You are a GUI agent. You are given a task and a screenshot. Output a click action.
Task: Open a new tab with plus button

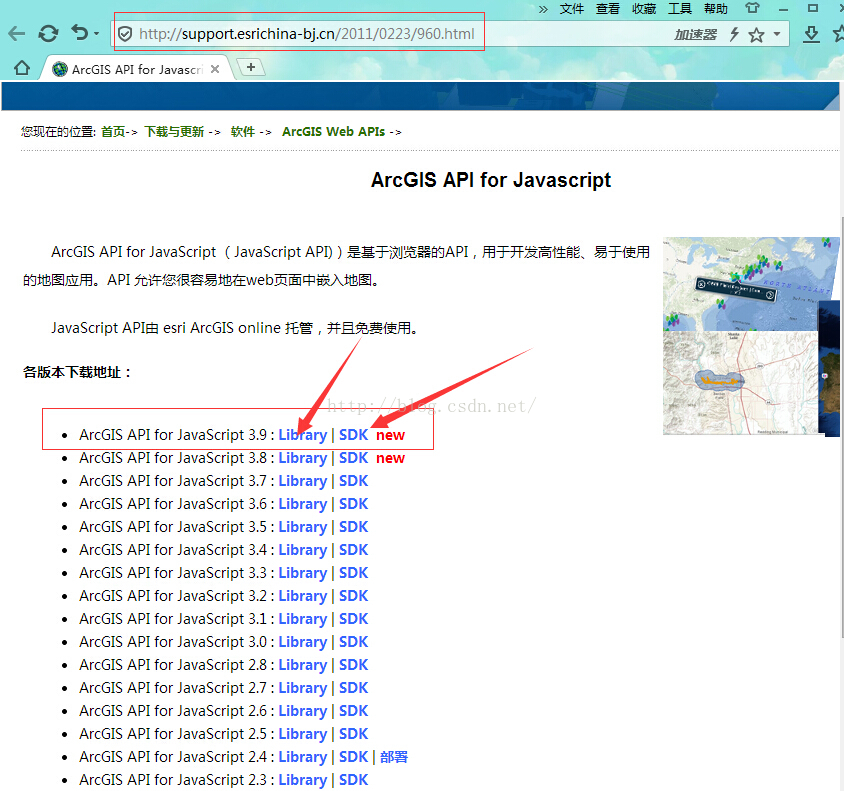coord(251,67)
